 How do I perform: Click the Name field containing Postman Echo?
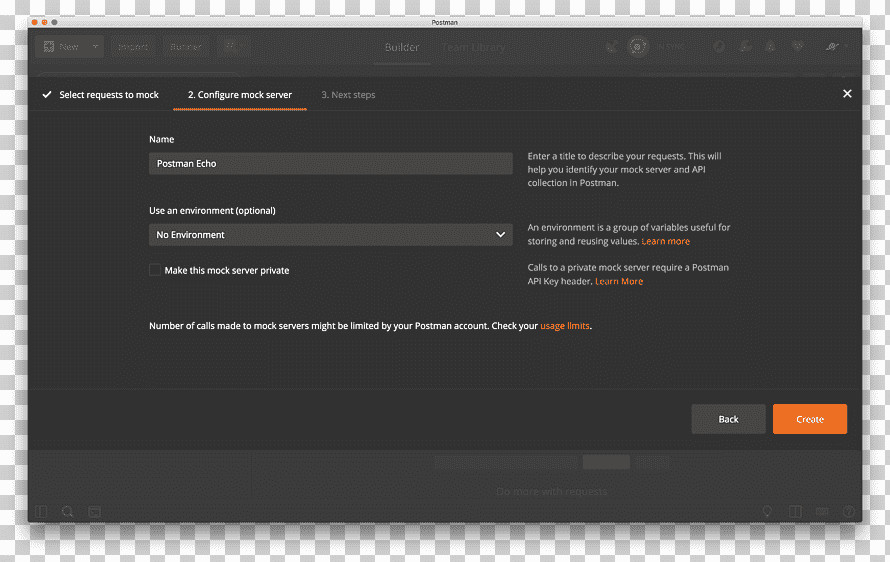(330, 163)
